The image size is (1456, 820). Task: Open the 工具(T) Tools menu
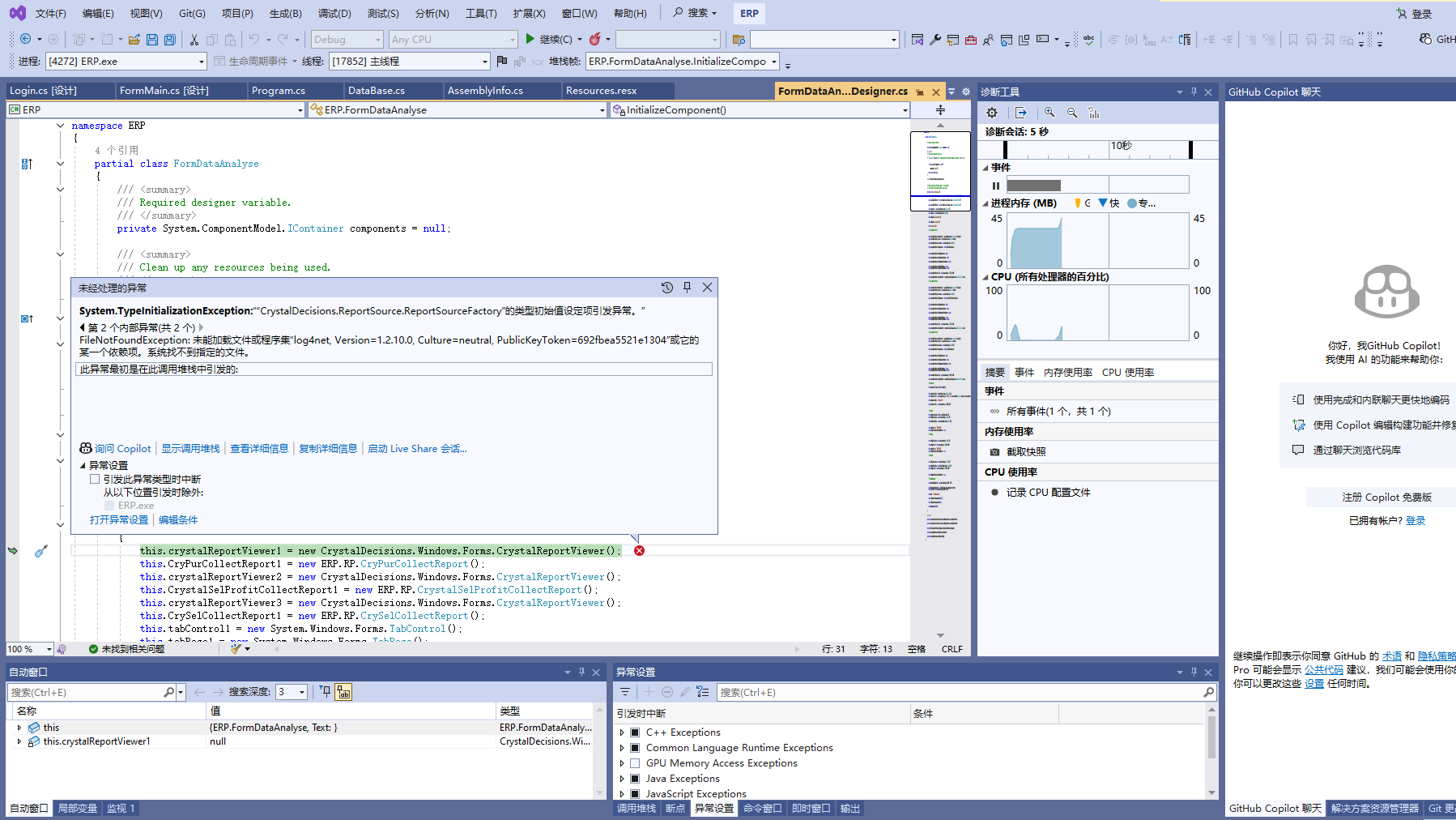coord(481,13)
